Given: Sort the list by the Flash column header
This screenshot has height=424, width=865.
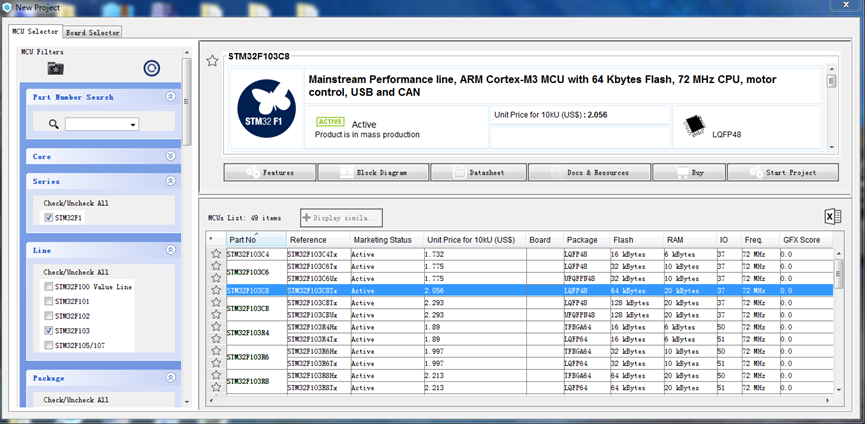Looking at the screenshot, I should (x=635, y=240).
